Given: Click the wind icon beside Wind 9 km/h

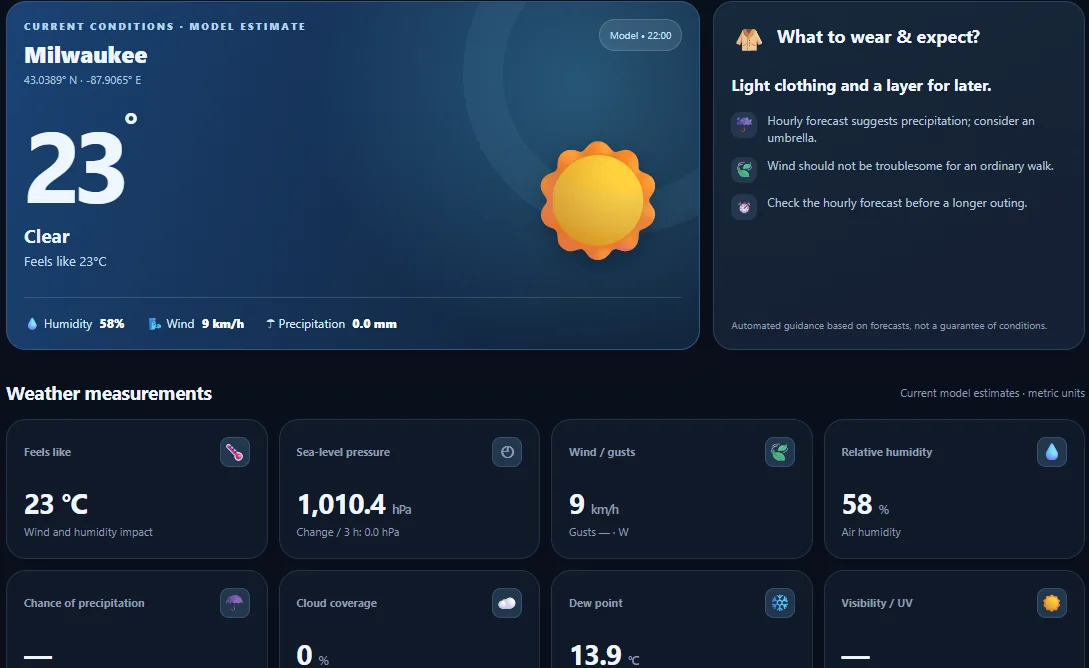Looking at the screenshot, I should 154,324.
